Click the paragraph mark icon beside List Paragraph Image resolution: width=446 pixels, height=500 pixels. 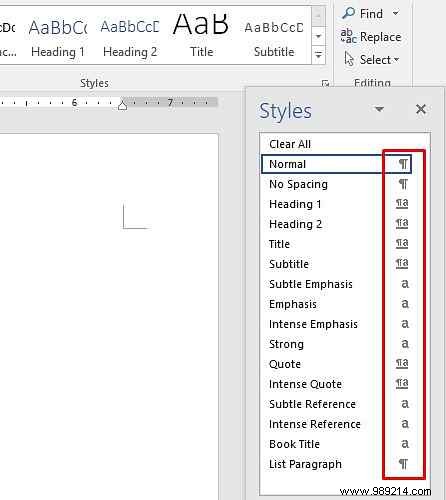(403, 464)
